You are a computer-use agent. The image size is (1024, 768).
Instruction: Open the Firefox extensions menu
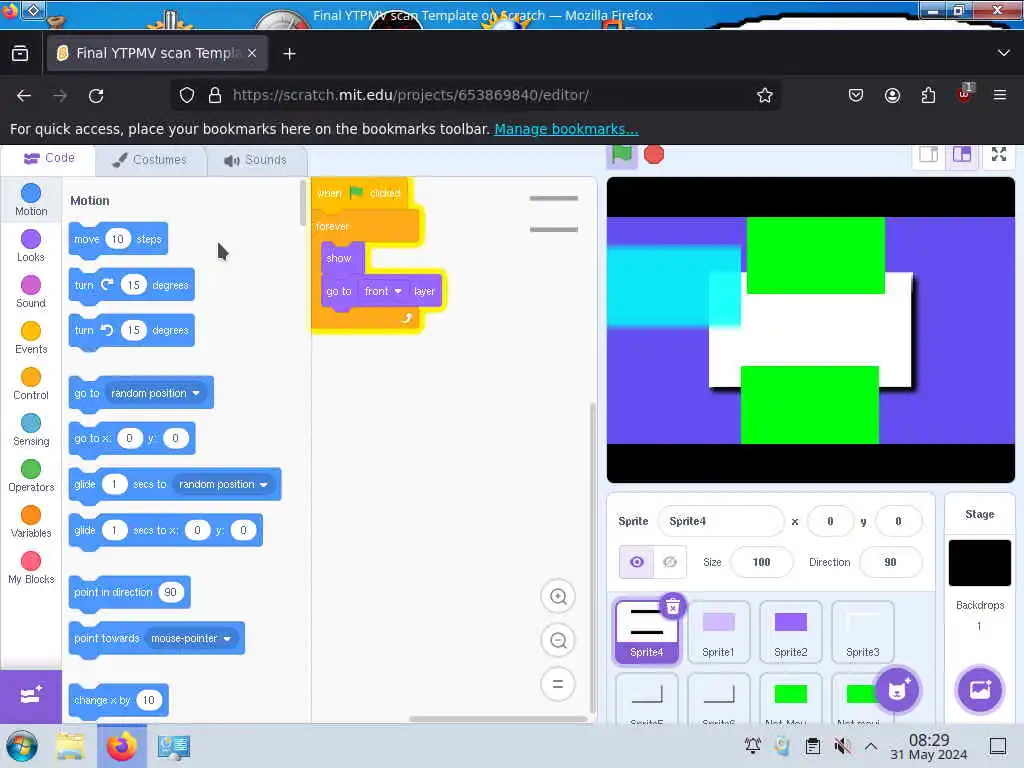pos(928,95)
